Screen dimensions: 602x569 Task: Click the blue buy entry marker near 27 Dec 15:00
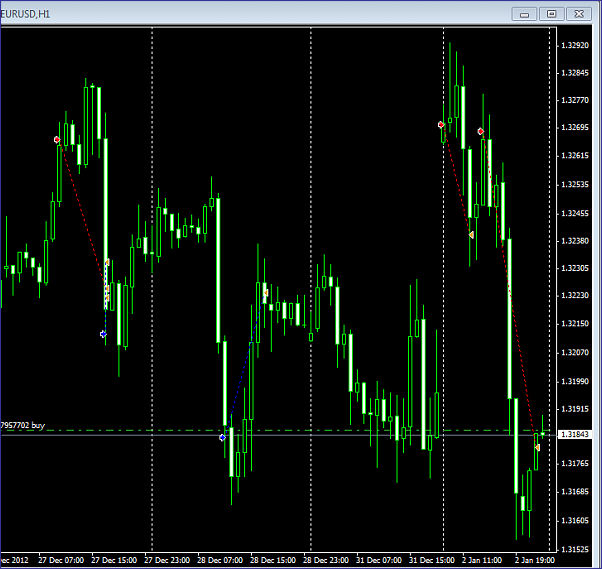coord(103,334)
